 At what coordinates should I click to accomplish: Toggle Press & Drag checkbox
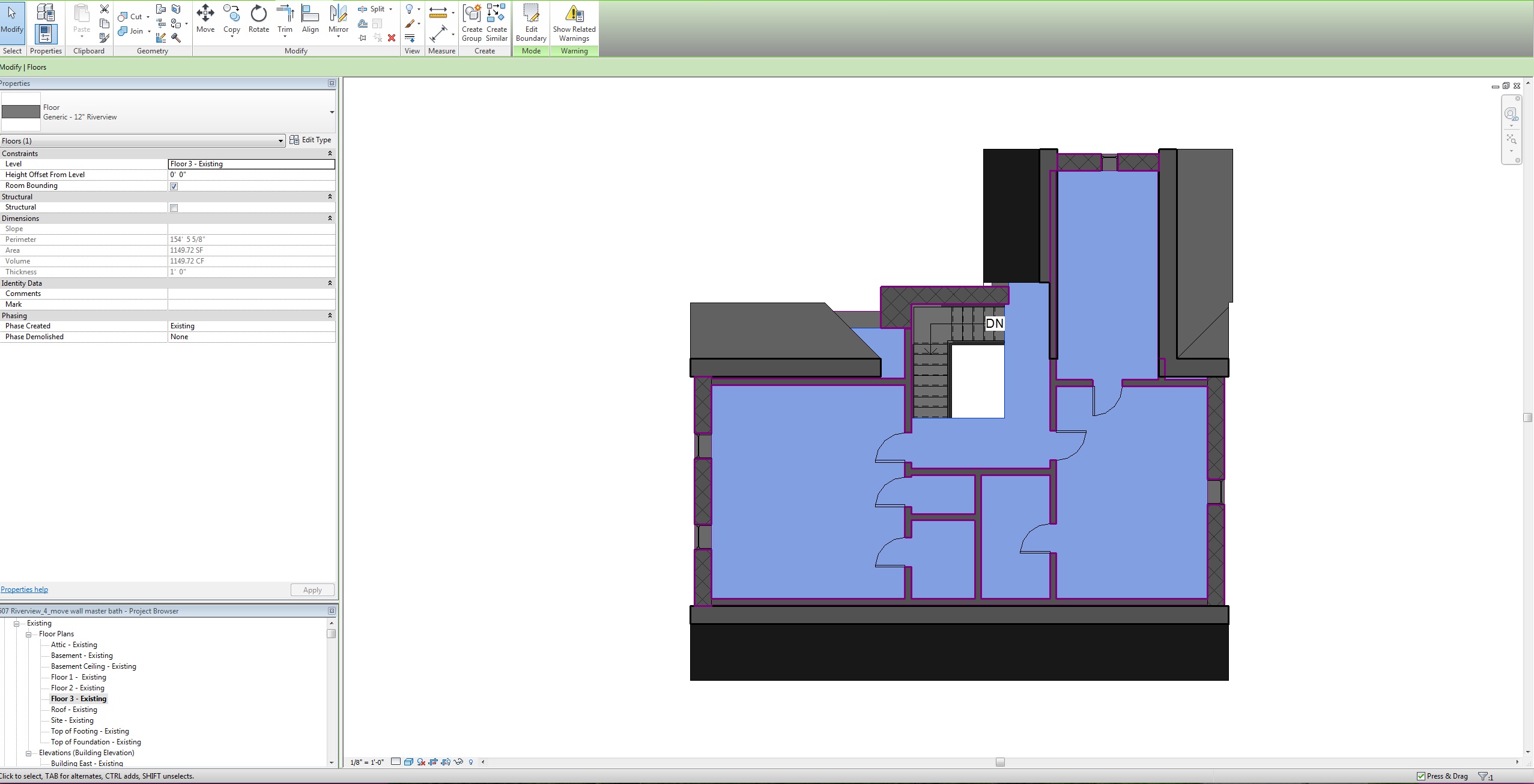1421,776
